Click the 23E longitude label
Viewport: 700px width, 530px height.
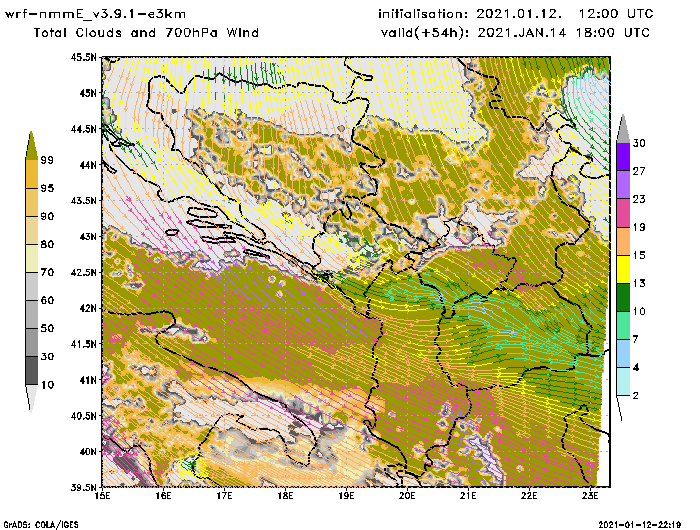point(590,496)
